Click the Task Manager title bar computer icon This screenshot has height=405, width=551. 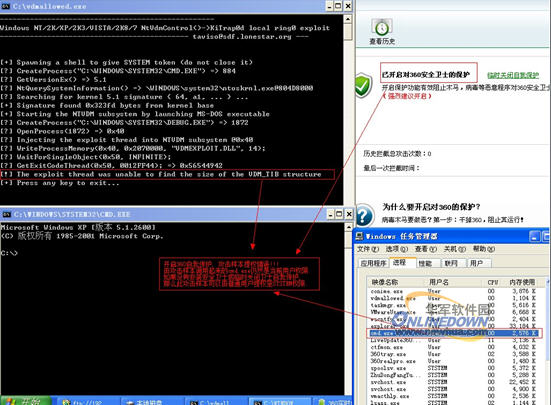click(359, 236)
